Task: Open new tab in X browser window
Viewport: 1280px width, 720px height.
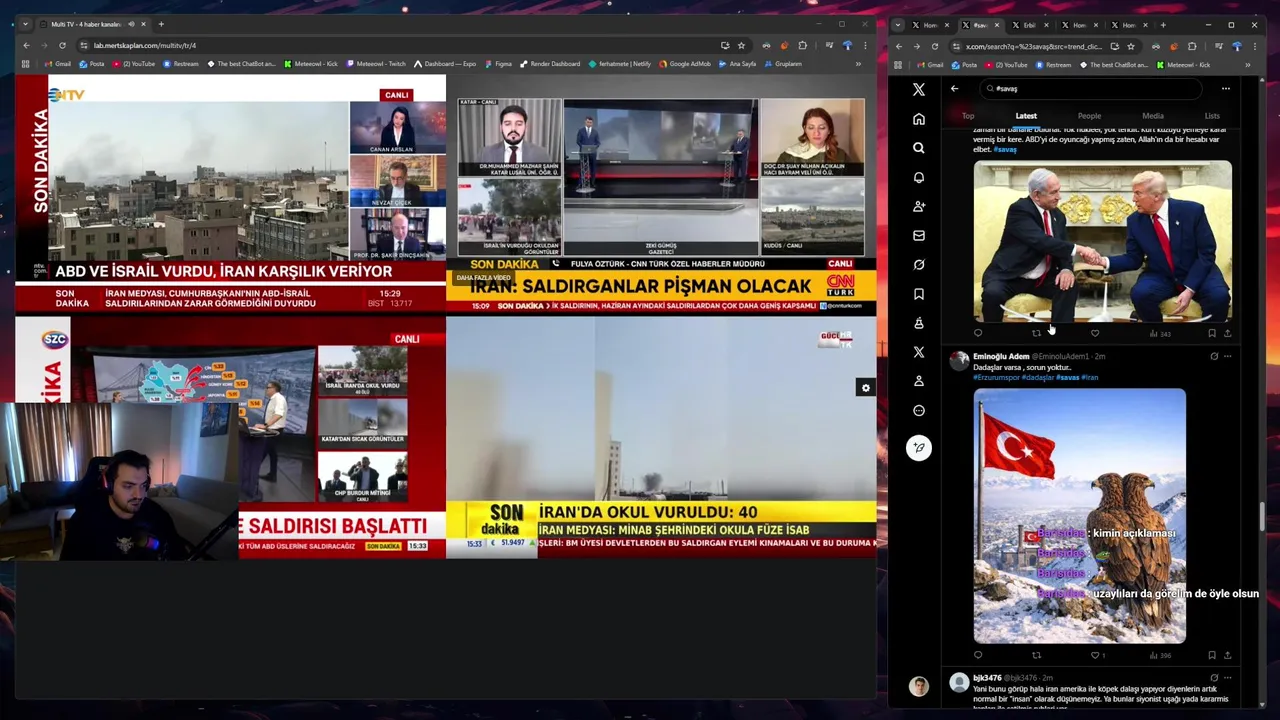Action: coord(1163,25)
